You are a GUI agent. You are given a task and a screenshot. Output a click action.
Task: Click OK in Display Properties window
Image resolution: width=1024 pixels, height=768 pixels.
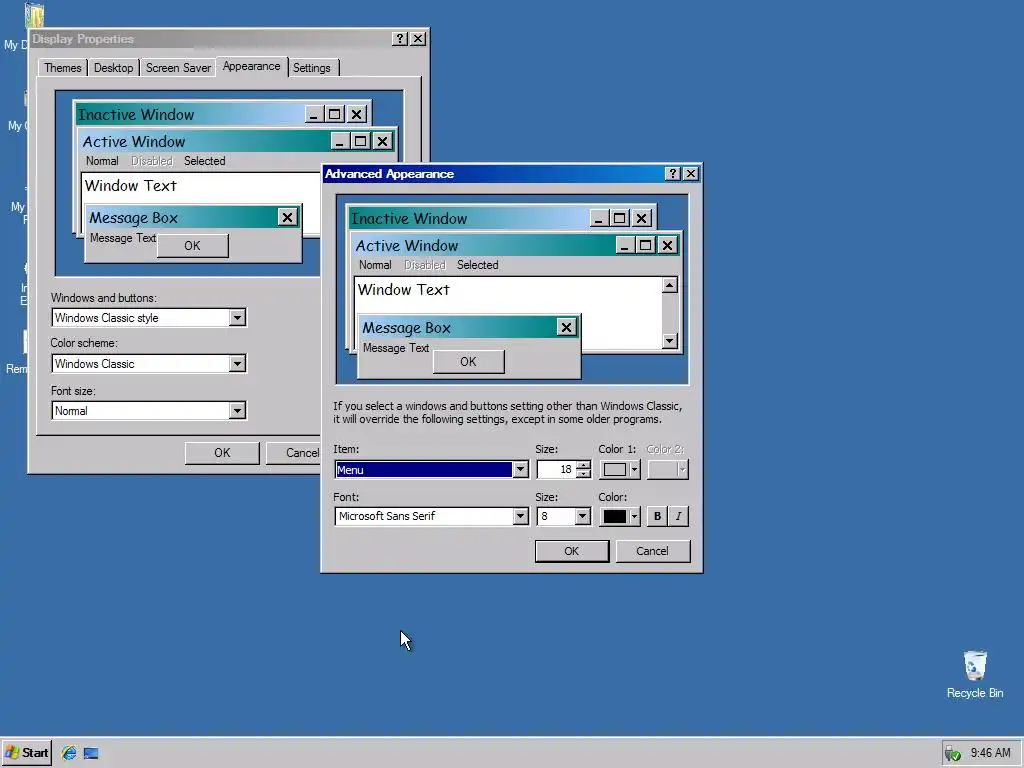point(222,453)
